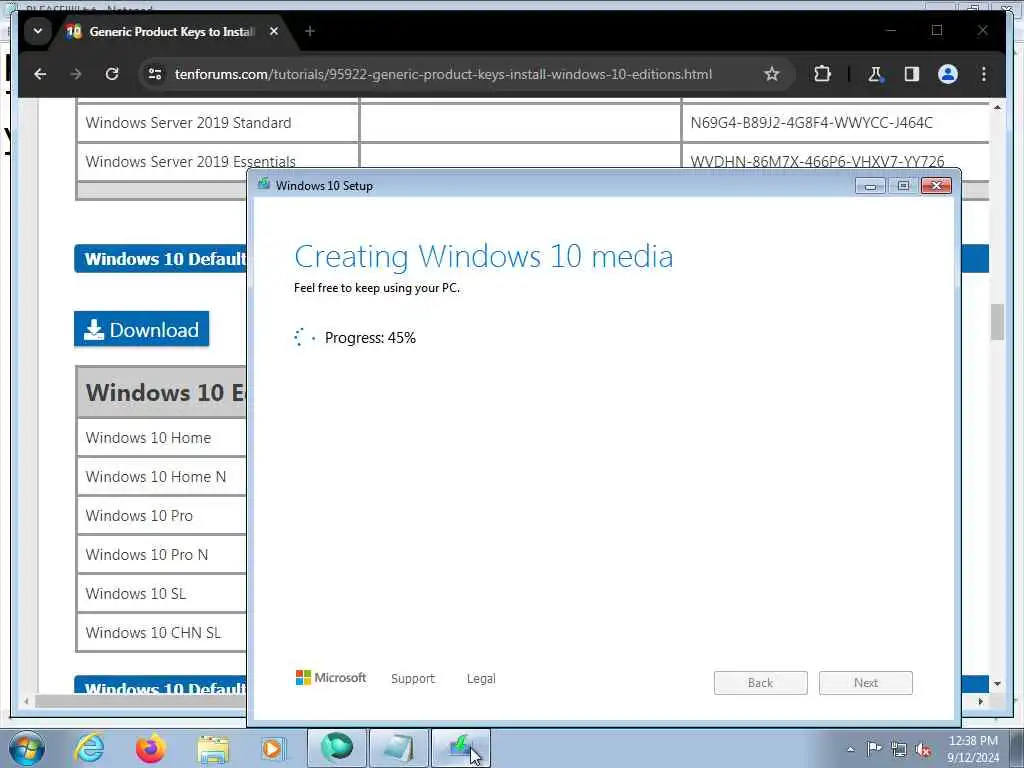1024x768 pixels.
Task: Click horizontal scrollbar right arrow
Action: point(980,701)
